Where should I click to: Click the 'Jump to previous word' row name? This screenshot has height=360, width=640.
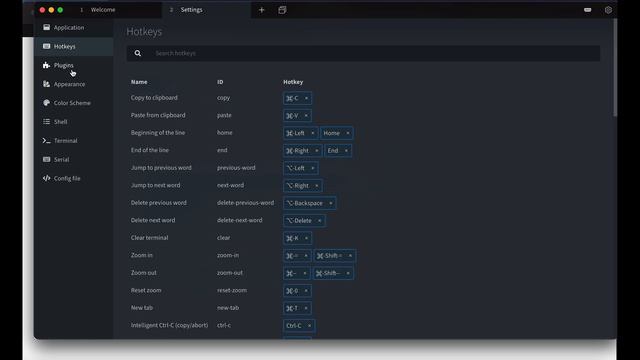161,168
